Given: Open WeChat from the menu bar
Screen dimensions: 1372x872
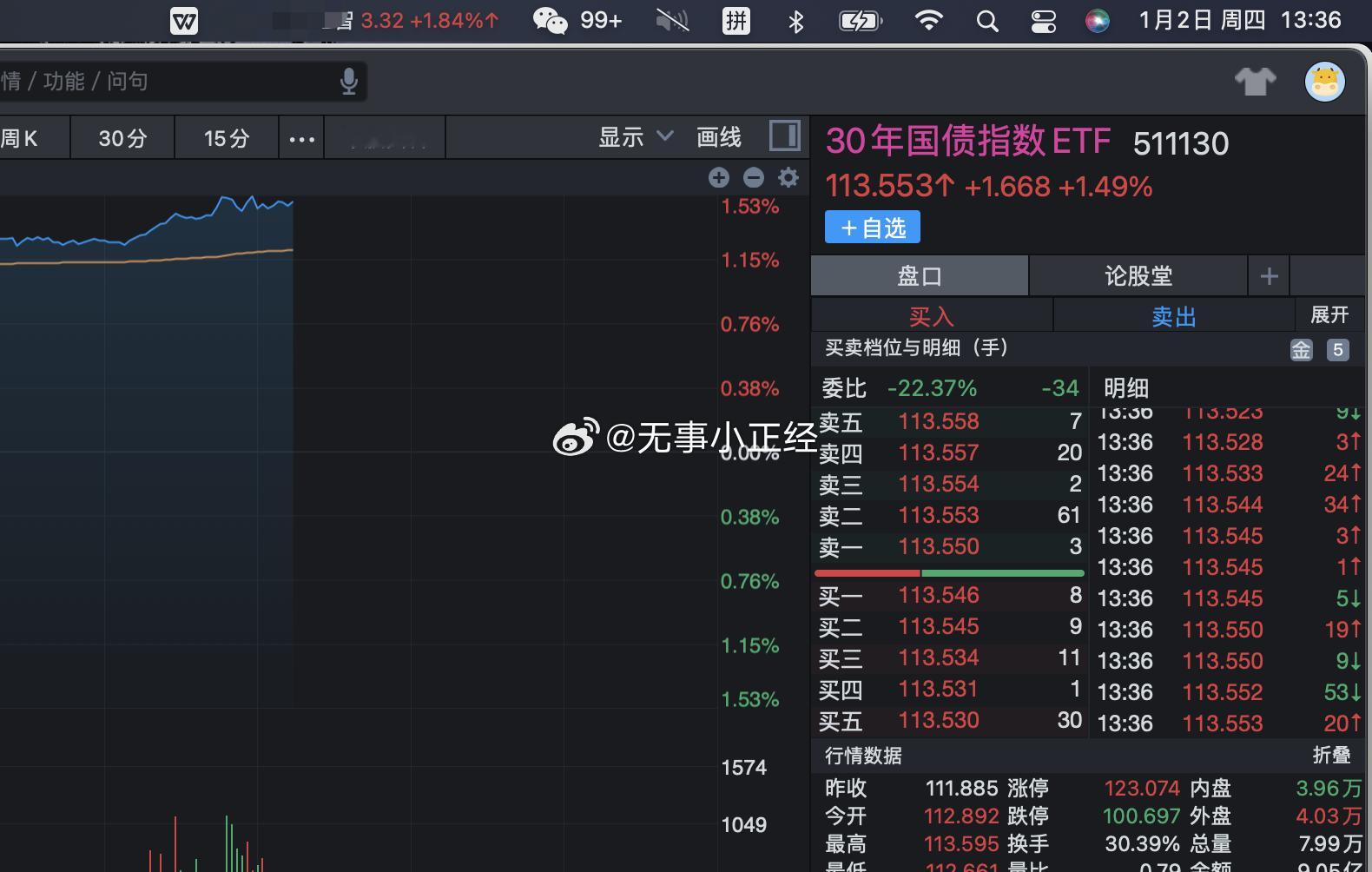Looking at the screenshot, I should [x=550, y=20].
